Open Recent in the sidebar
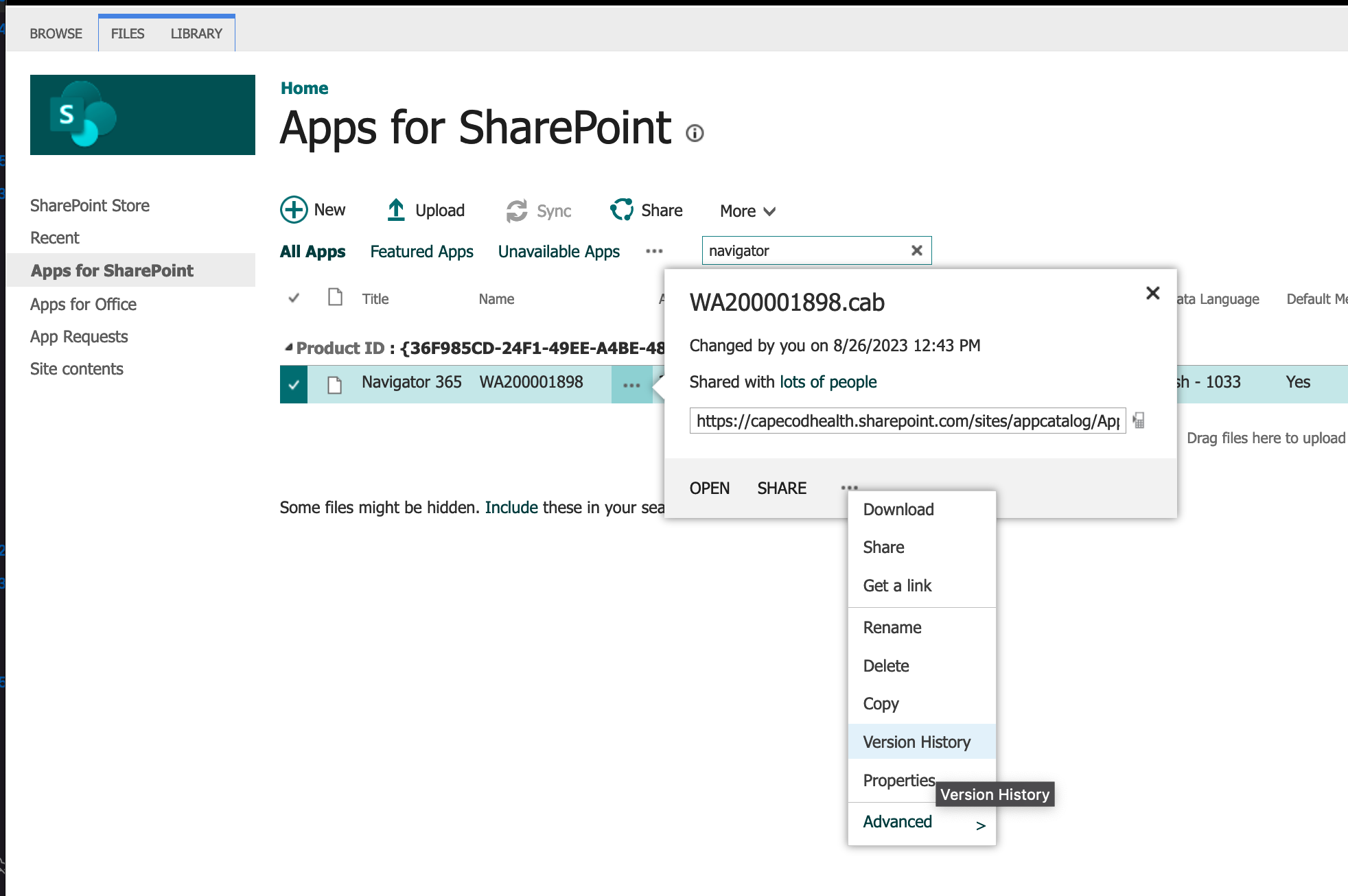The height and width of the screenshot is (896, 1348). coord(55,238)
